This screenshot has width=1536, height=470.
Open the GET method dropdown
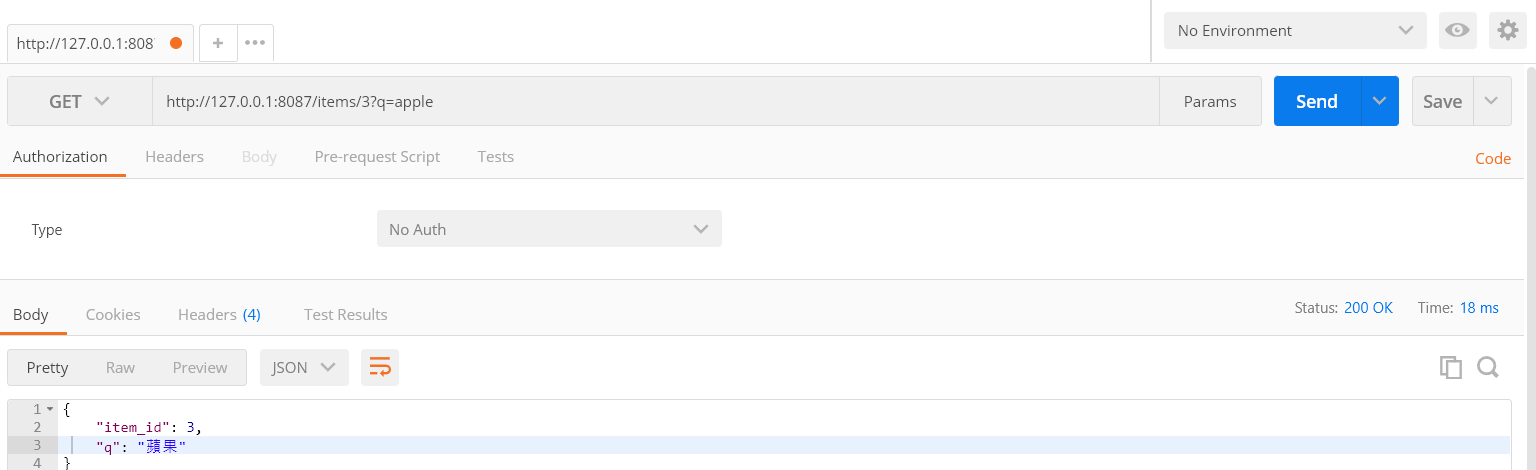(x=79, y=101)
